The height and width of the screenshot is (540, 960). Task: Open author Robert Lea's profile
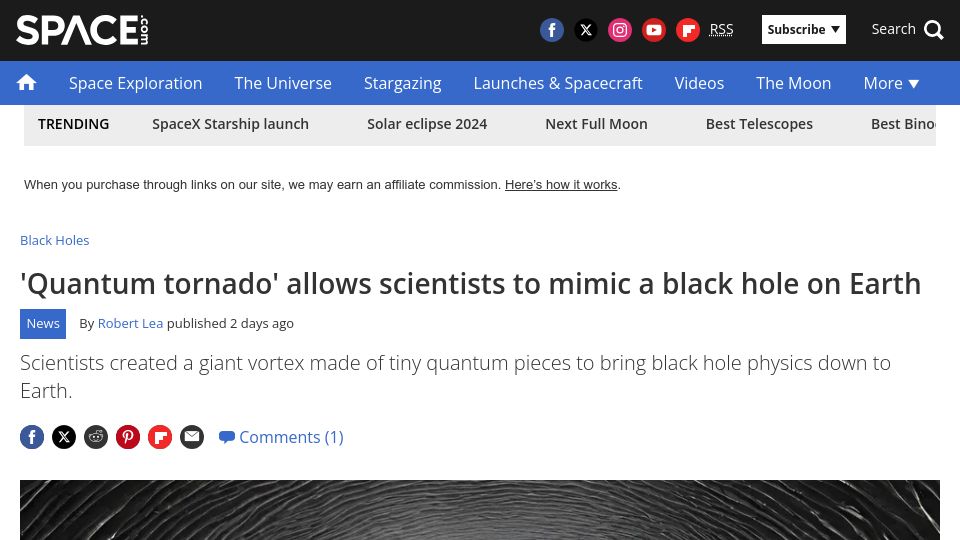(130, 323)
